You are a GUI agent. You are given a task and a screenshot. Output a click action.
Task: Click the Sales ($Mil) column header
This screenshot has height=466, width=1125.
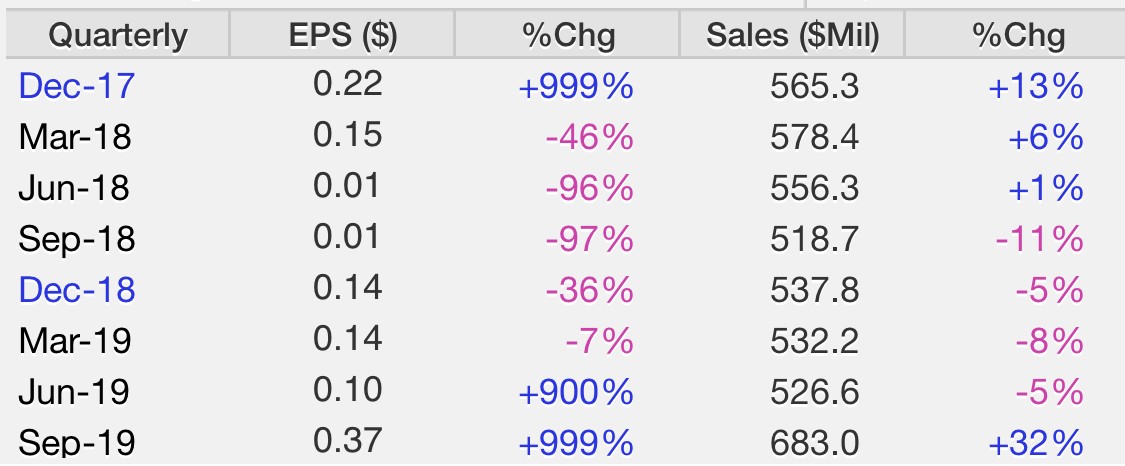pos(792,34)
